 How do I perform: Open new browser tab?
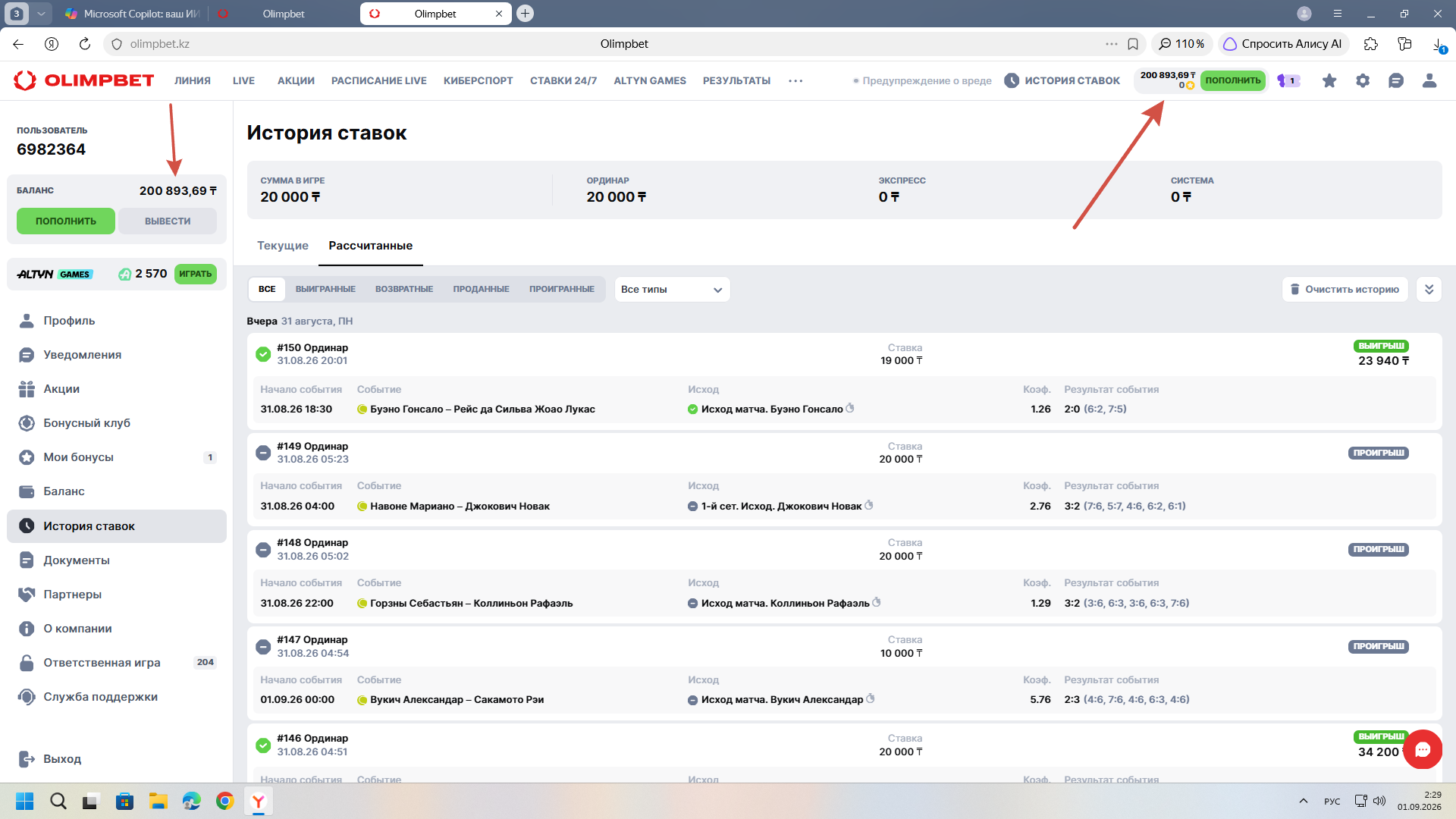pyautogui.click(x=525, y=14)
